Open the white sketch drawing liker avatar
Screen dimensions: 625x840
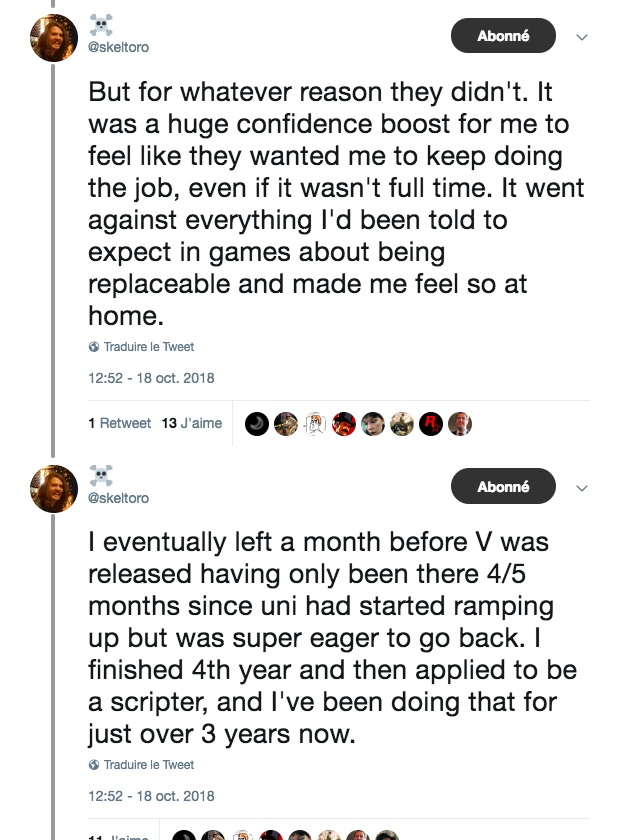pos(314,424)
